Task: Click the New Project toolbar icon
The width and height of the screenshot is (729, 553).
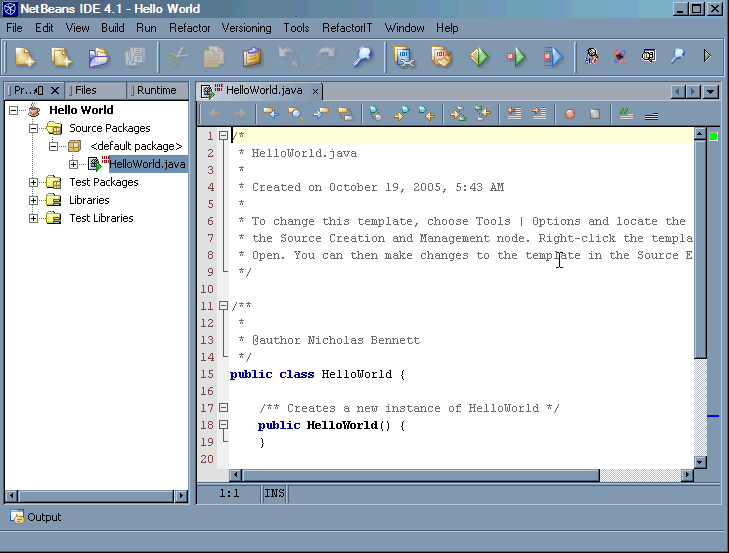Action: 61,57
